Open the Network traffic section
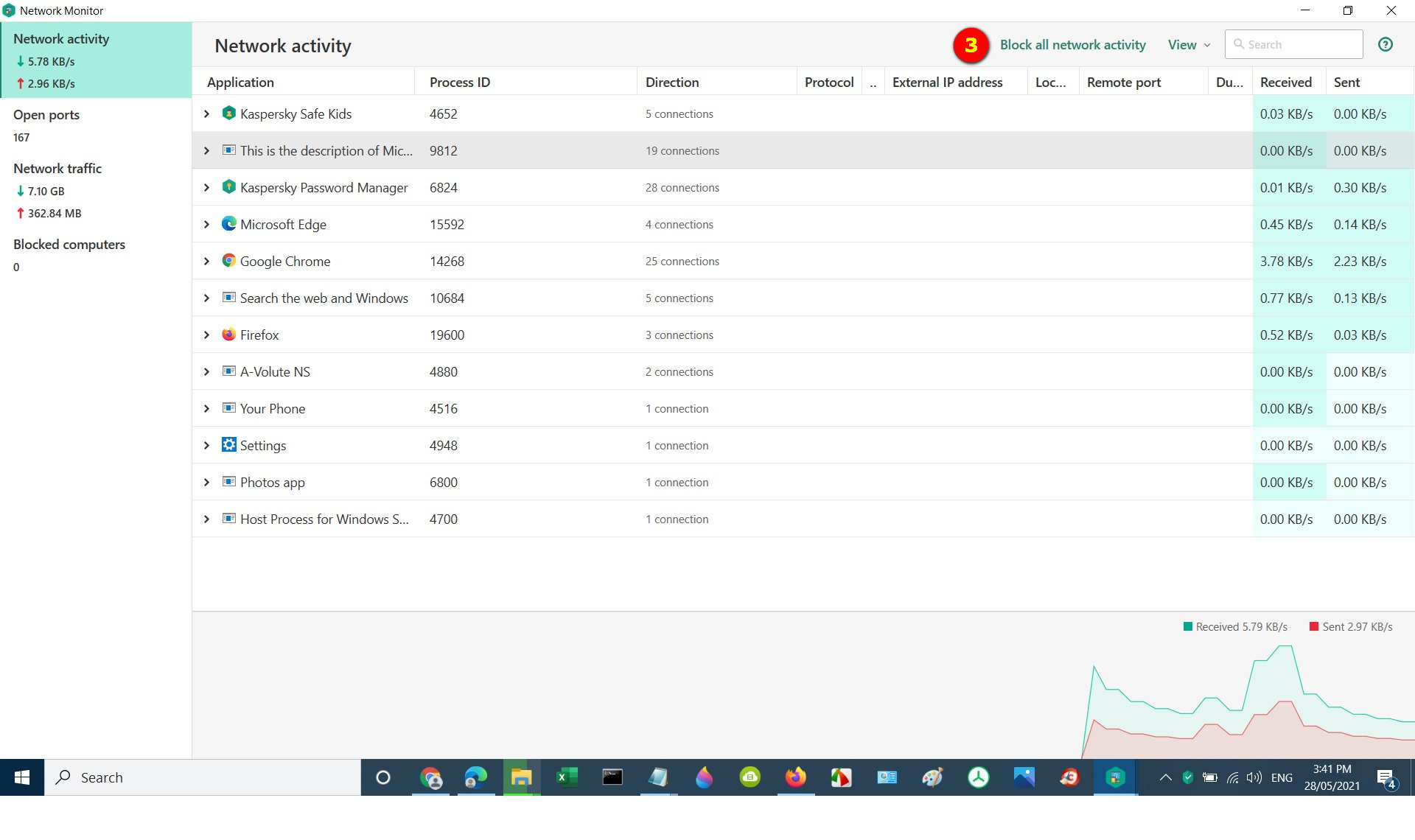Screen dimensions: 1415x840 coord(57,169)
